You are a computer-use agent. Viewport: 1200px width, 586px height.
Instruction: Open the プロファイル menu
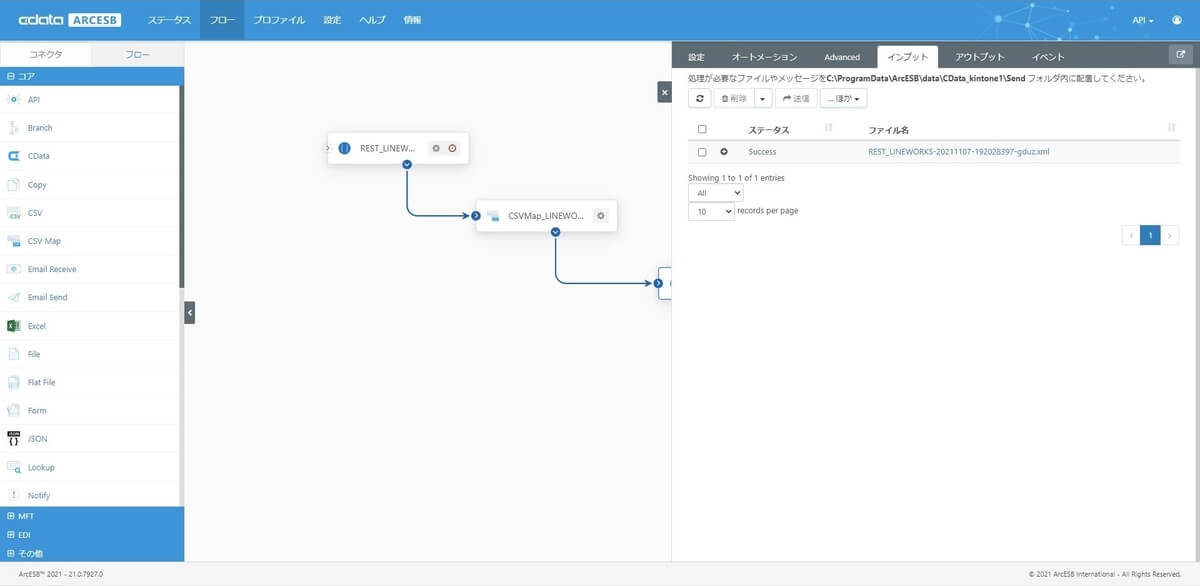click(x=279, y=20)
